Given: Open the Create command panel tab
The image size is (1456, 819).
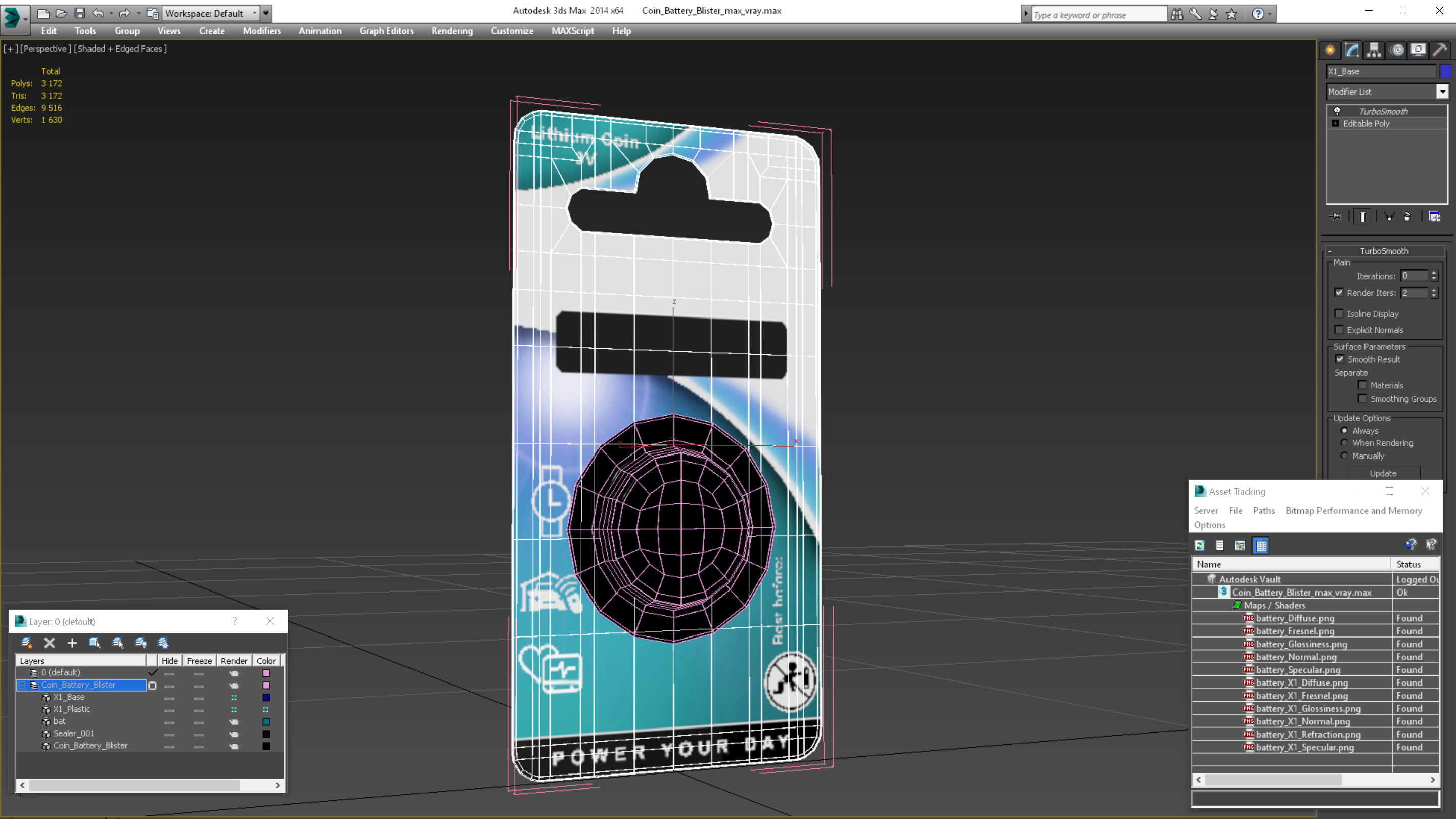Looking at the screenshot, I should (1330, 51).
